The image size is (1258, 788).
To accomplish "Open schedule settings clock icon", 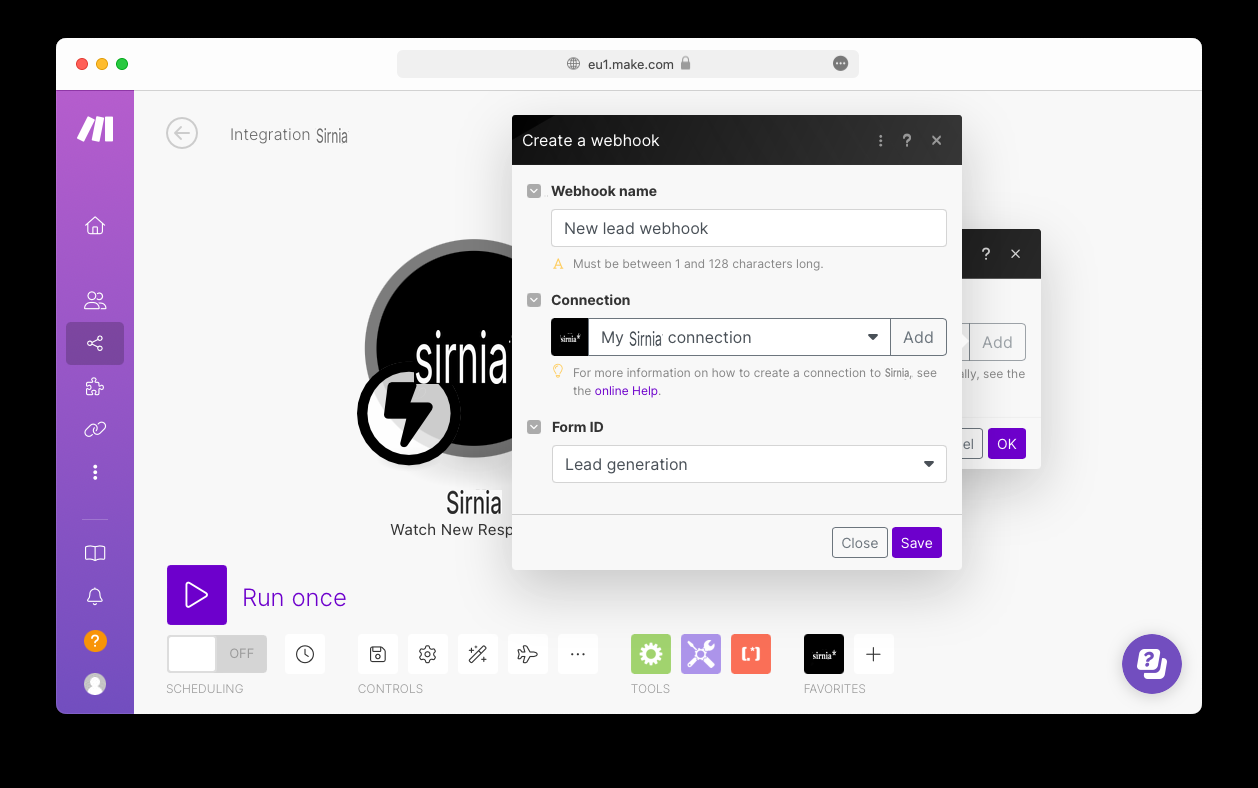I will click(x=305, y=654).
